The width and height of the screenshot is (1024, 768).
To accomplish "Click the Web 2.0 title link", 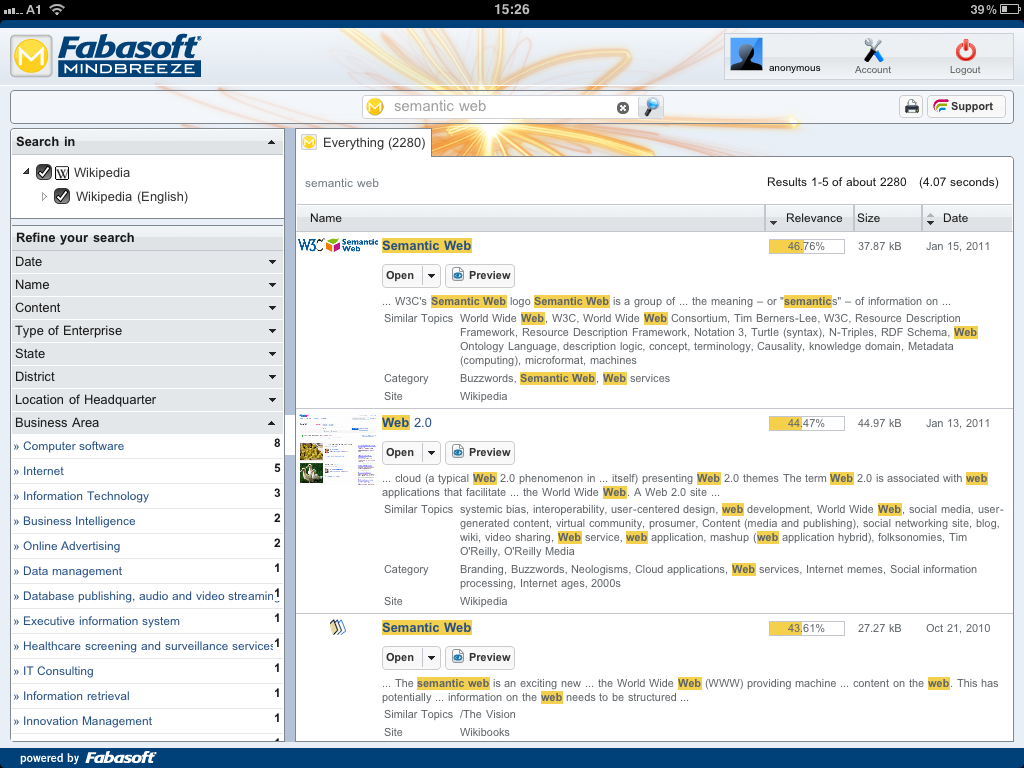I will pos(407,423).
